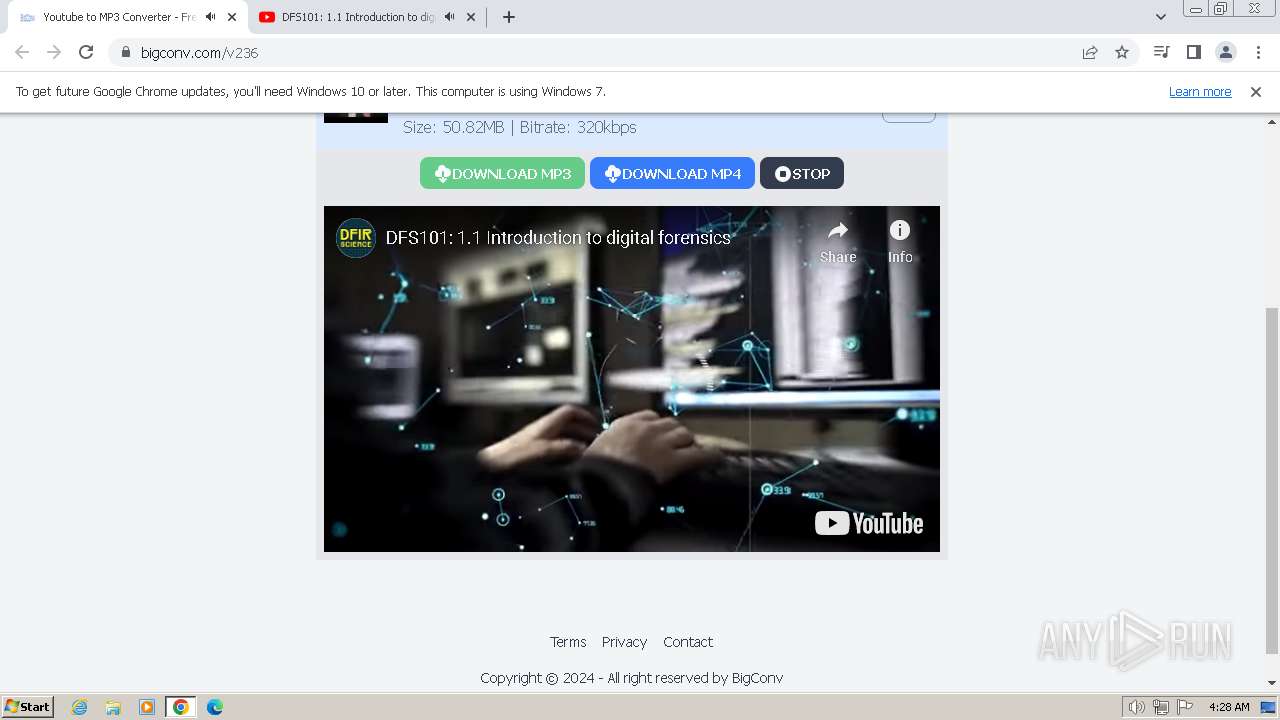Screen dimensions: 1280x720
Task: Bookmark this page with the star
Action: point(1122,52)
